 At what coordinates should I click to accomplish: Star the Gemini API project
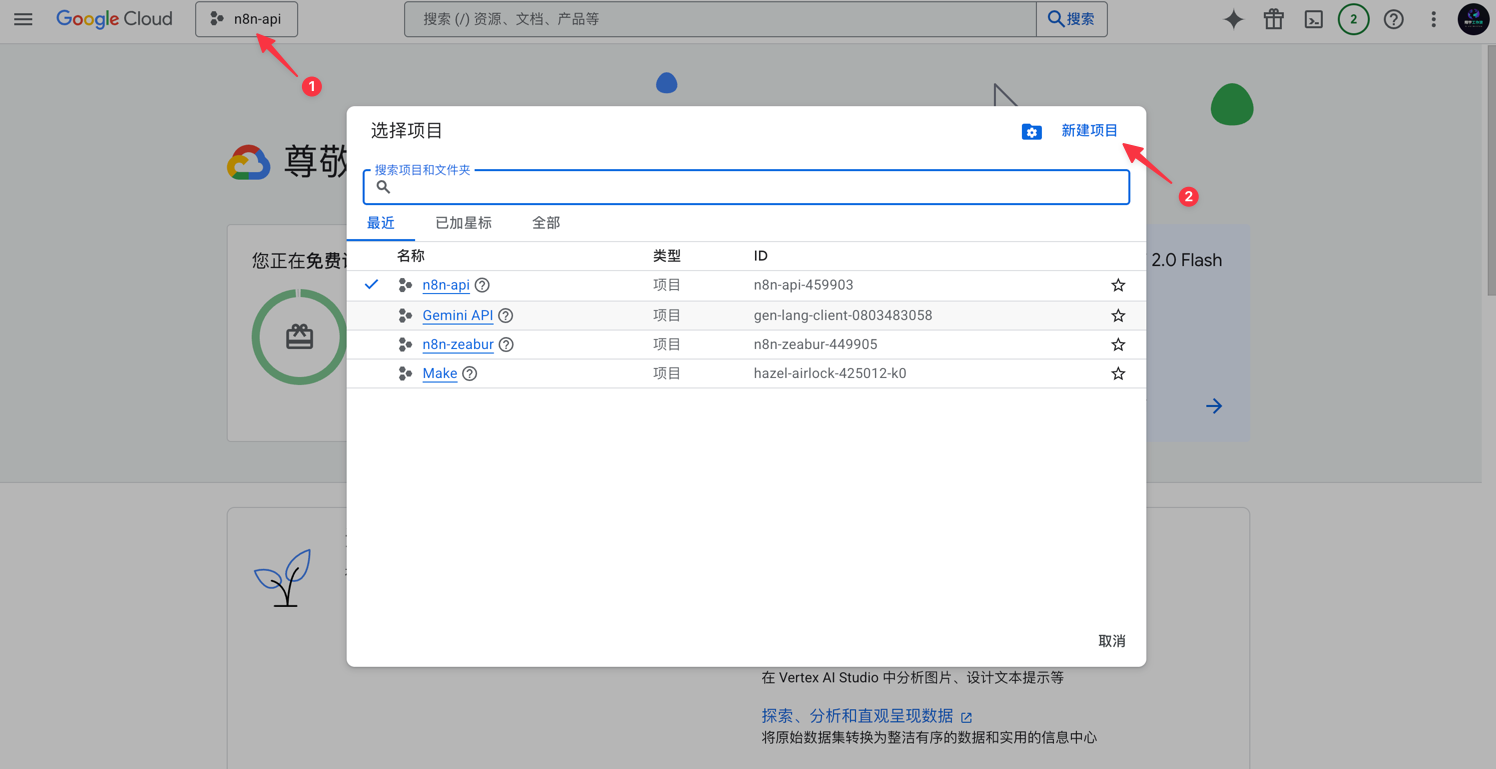(1118, 314)
